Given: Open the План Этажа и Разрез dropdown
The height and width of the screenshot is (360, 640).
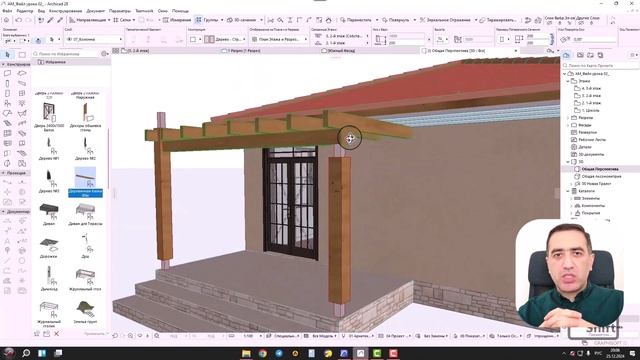Looking at the screenshot, I should pos(279,39).
